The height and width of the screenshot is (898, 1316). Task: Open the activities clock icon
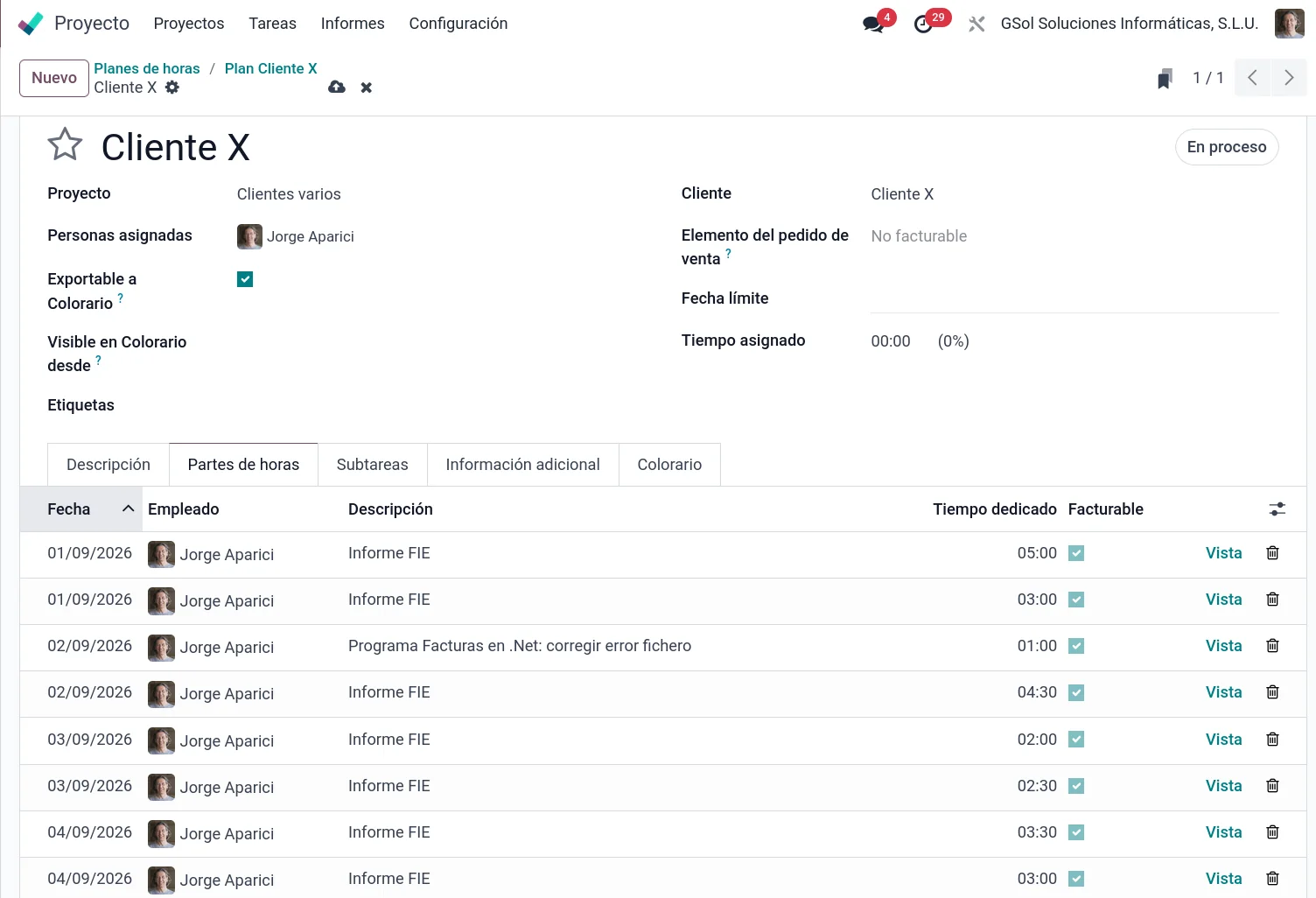click(x=923, y=25)
